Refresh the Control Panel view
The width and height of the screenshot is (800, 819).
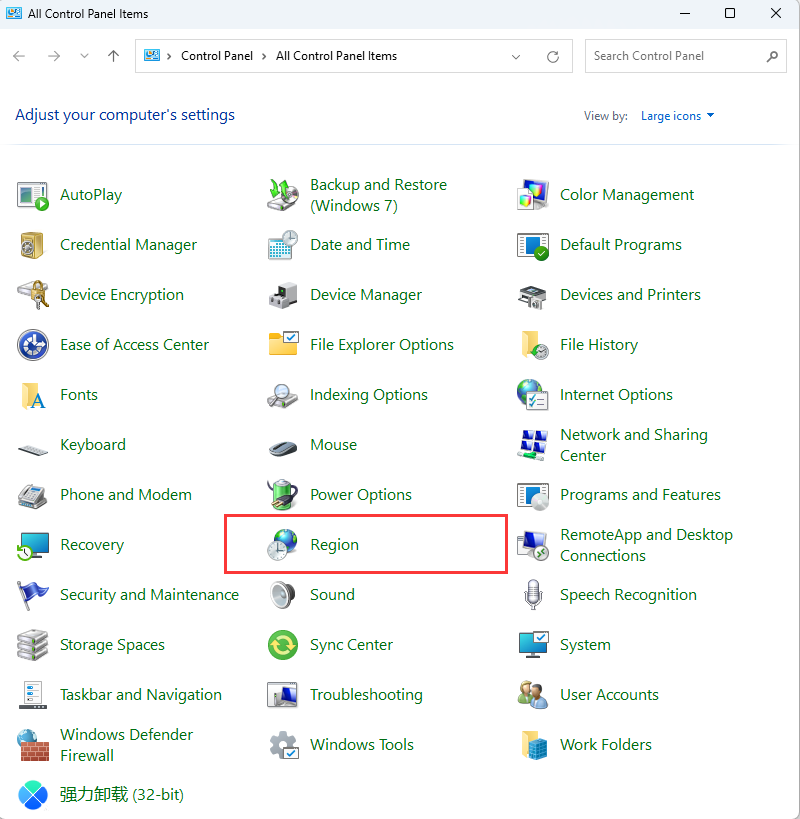click(553, 56)
